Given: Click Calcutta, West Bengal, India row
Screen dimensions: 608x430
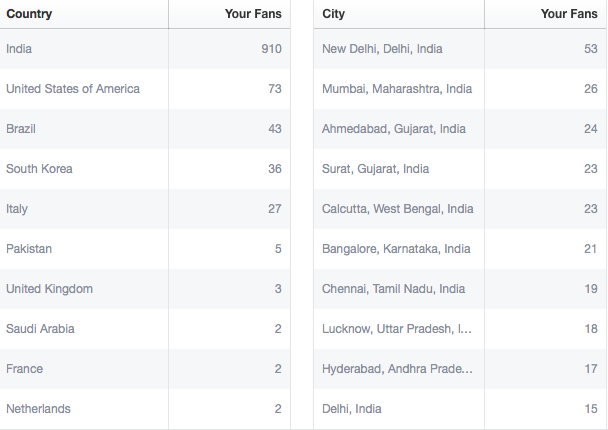Looking at the screenshot, I should point(460,209).
